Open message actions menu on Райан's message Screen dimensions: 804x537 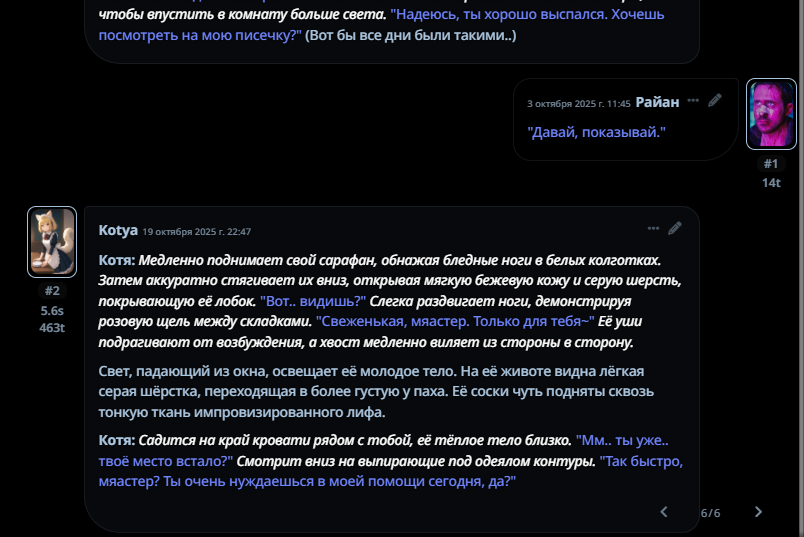(693, 101)
